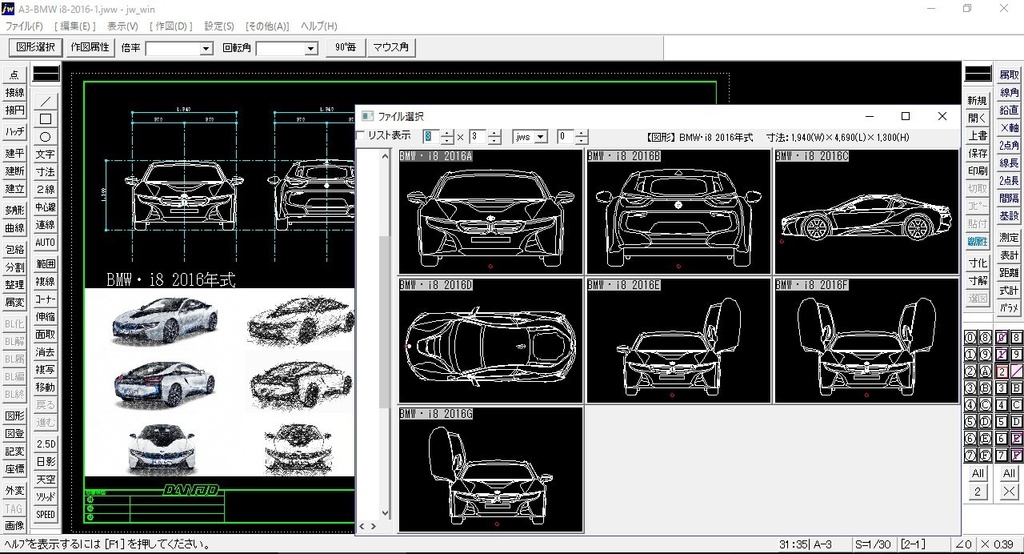Image resolution: width=1024 pixels, height=554 pixels.
Task: Select the circle drawing tool icon
Action: (x=45, y=137)
